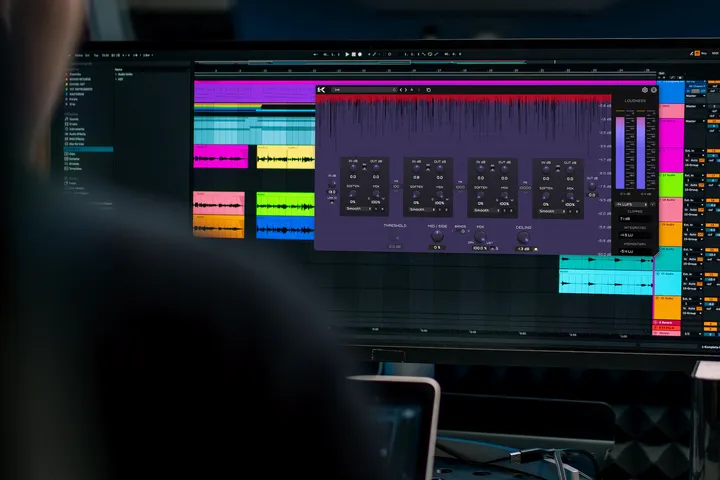Click the CEILING knob
Image resolution: width=720 pixels, height=480 pixels.
(x=523, y=237)
